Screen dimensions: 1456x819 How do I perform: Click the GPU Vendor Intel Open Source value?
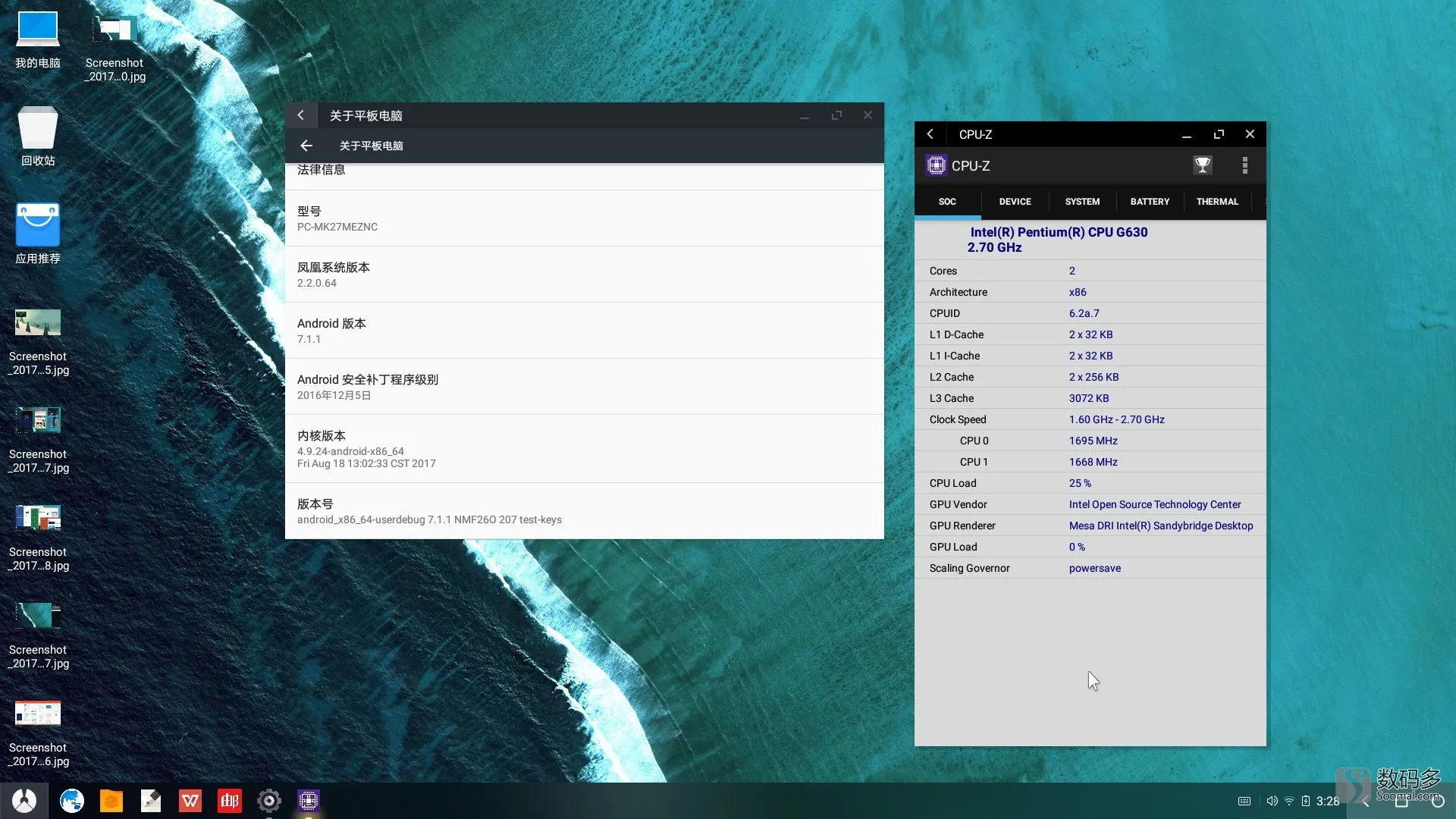[x=1155, y=504]
